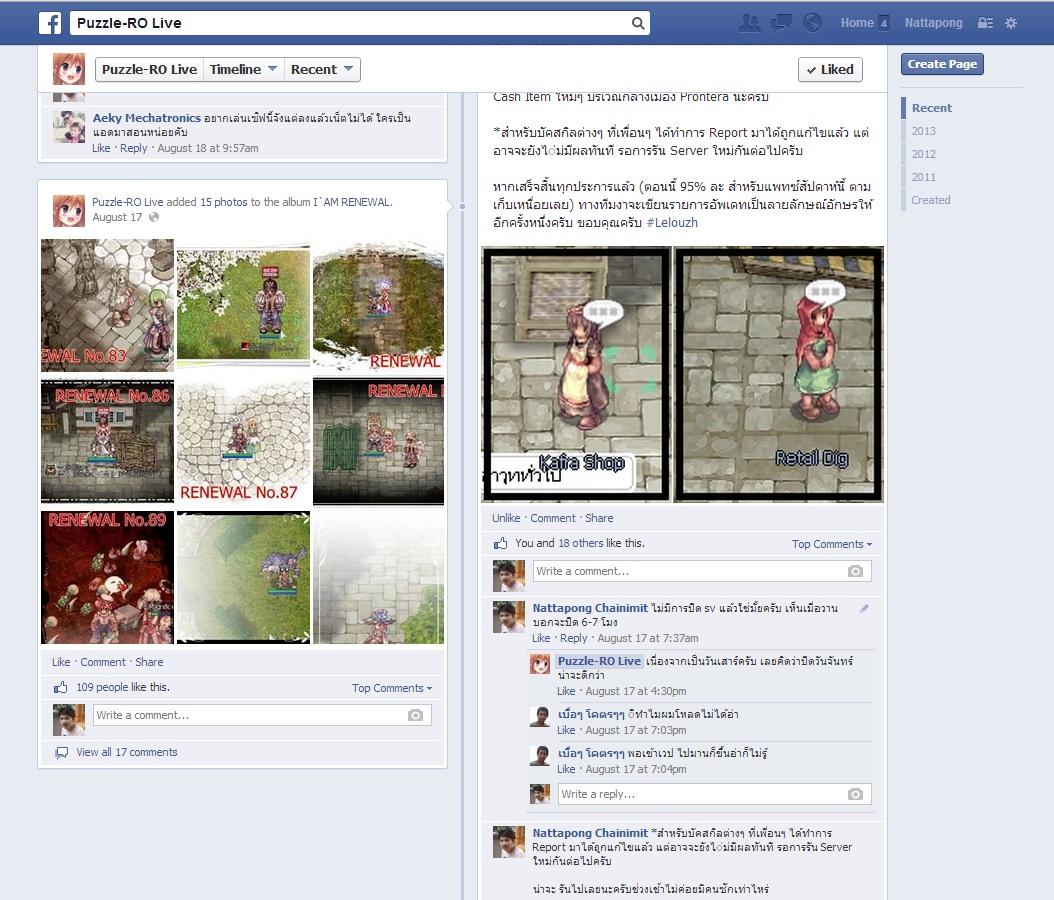Click Aeky Mechatronics profile picture
The image size is (1054, 900).
pos(69,127)
